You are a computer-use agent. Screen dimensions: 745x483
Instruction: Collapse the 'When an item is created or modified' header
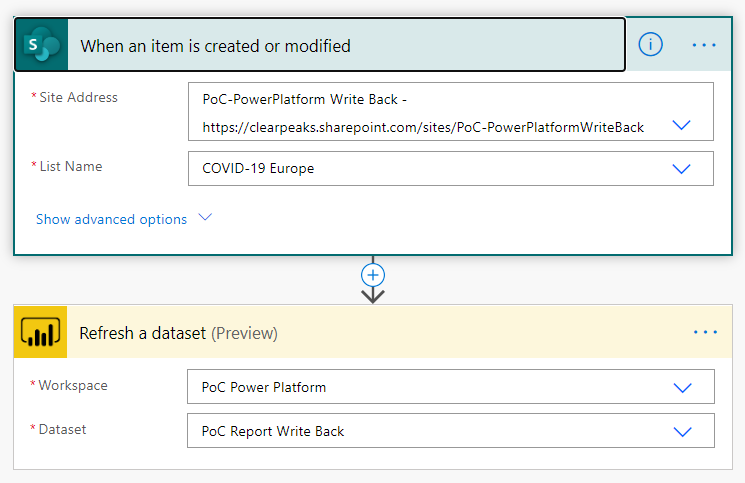320,45
